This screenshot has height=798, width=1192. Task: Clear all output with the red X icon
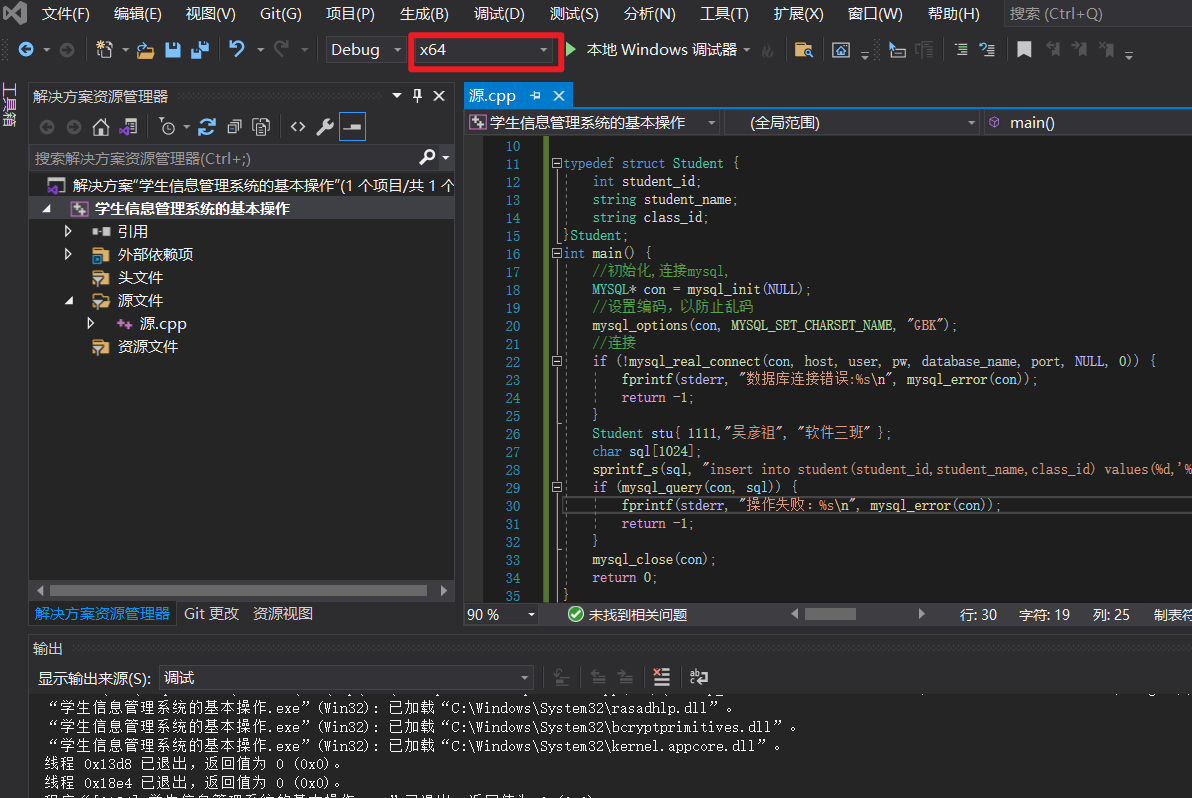click(x=661, y=677)
